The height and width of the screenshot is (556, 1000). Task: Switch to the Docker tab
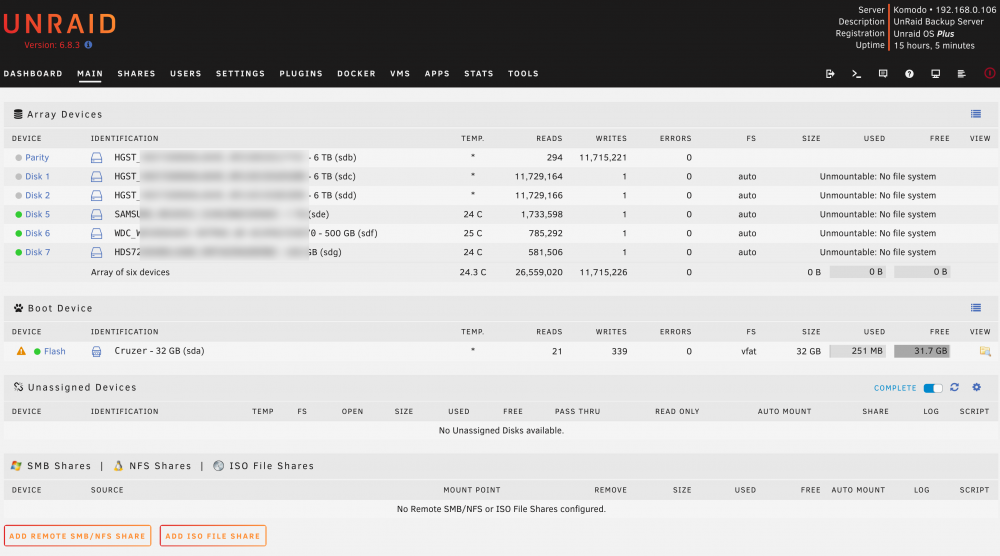(357, 74)
